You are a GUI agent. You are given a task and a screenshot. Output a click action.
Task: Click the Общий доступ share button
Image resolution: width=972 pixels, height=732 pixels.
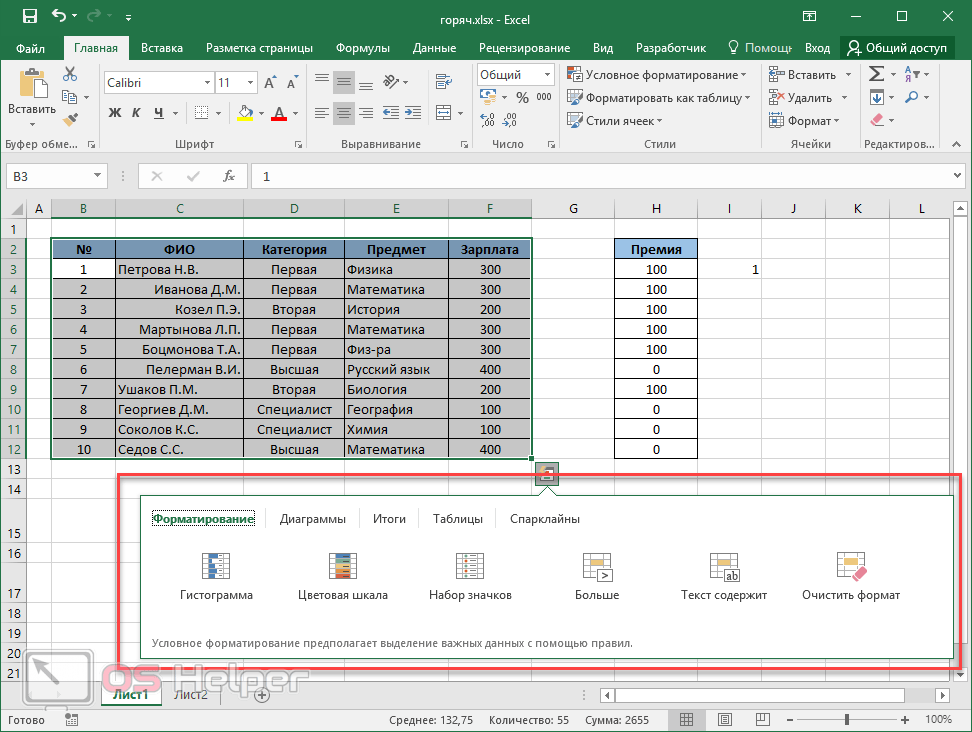coord(897,48)
